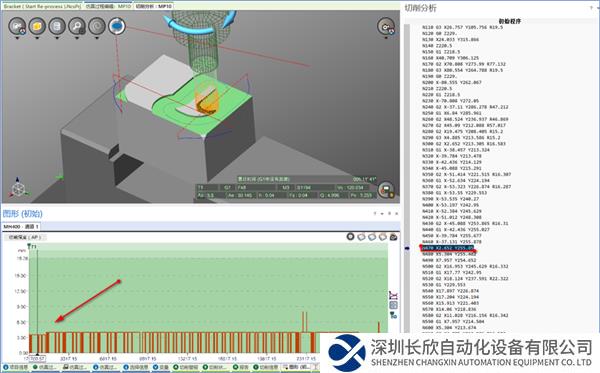Expand dropdown arrow under the yellow cube icon
Viewport: 600px width, 373px height.
point(37,38)
